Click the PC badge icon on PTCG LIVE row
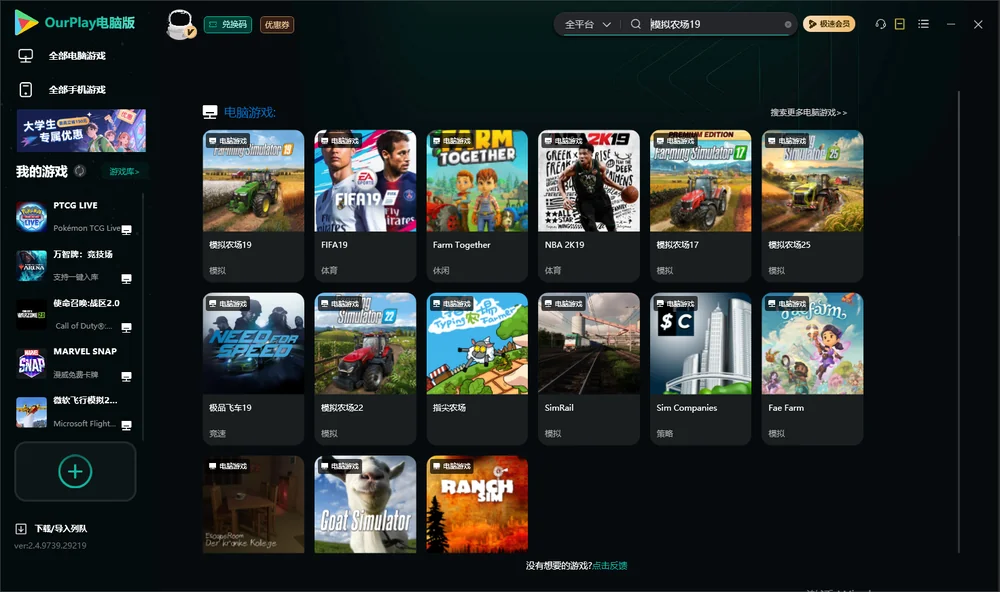Screen dimensions: 1000x592 (126, 230)
